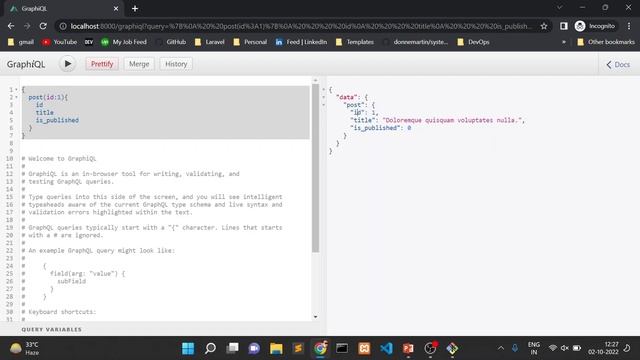This screenshot has width=640, height=360.
Task: Open the Personal bookmarks folder
Action: pyautogui.click(x=250, y=42)
